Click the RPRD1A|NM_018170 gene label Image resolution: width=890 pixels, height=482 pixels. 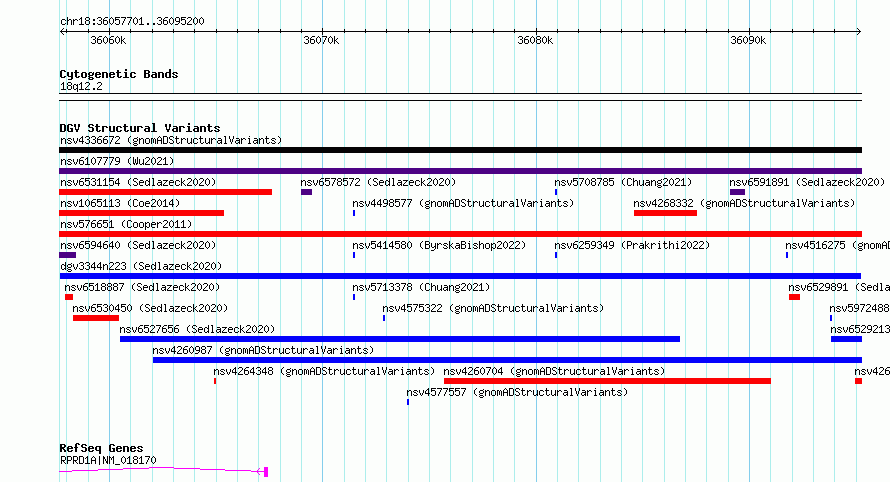pos(108,460)
